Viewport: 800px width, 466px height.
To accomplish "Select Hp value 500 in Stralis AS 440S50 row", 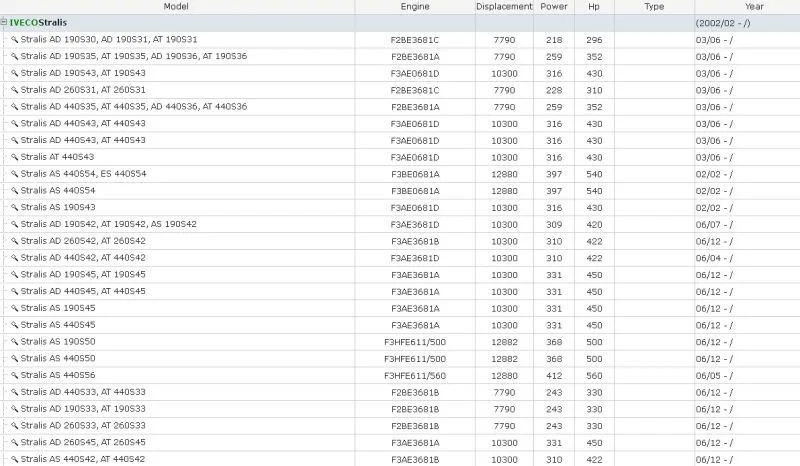I will point(594,359).
